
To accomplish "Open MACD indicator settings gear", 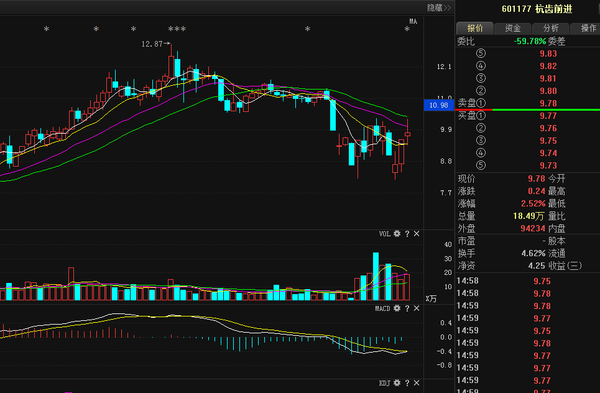I will tap(397, 308).
